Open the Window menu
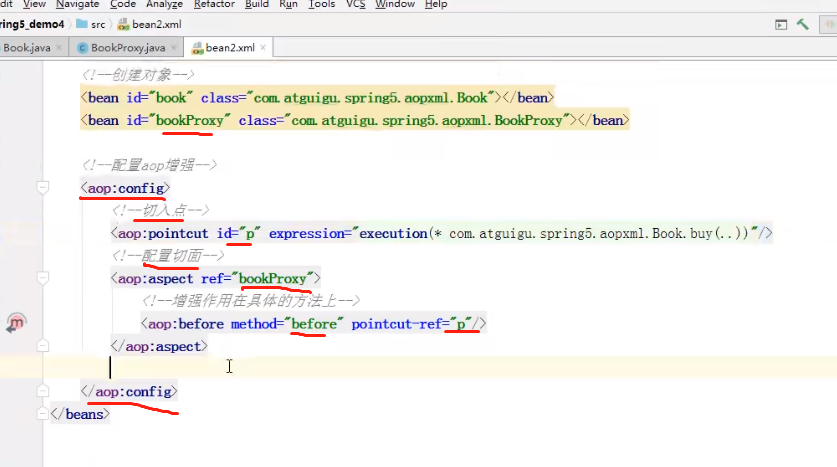 [x=394, y=4]
